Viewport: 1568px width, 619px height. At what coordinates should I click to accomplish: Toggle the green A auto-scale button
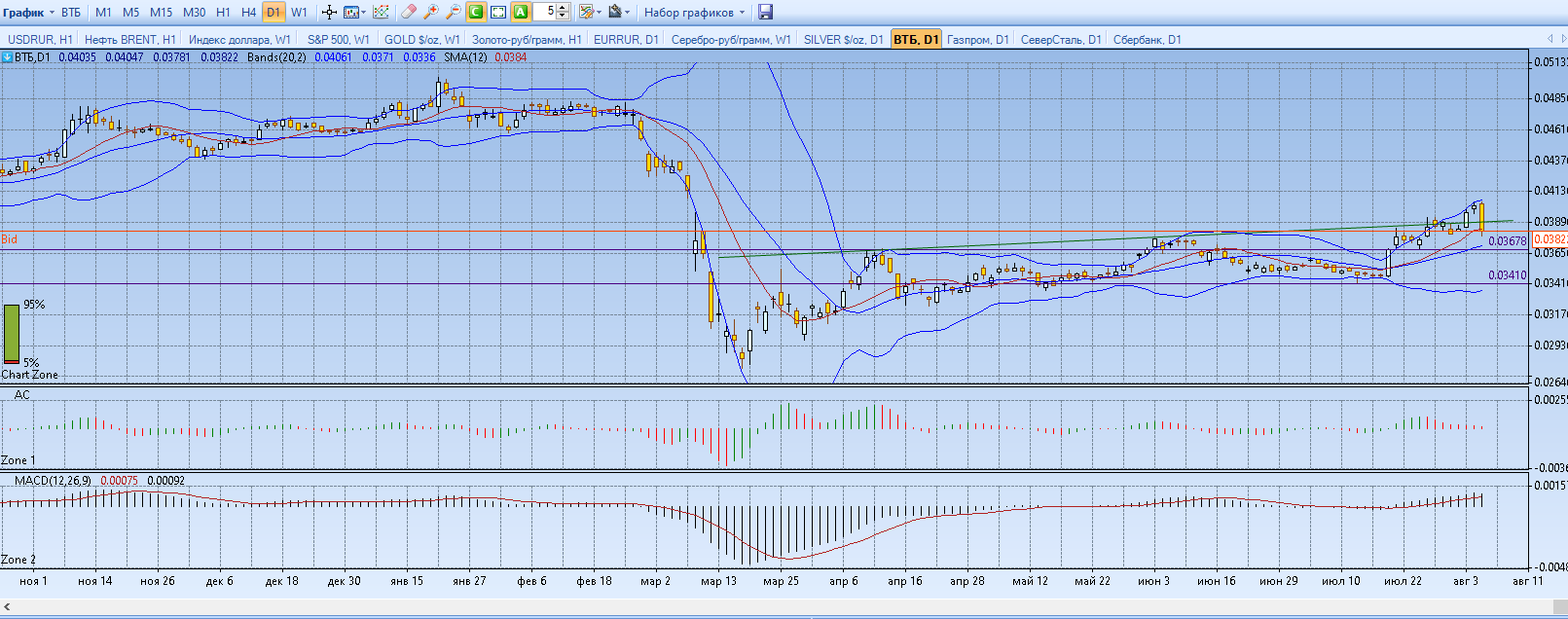(521, 13)
